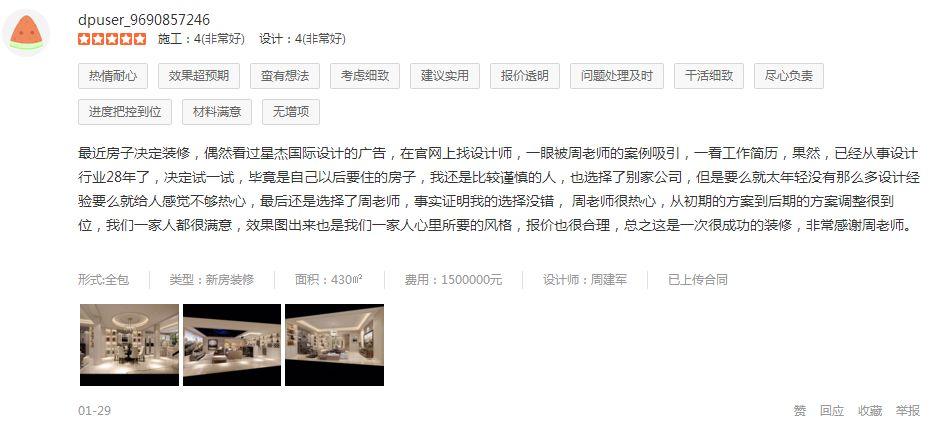Open third interior render thumbnail
Screen dimensions: 940x425
pos(335,345)
